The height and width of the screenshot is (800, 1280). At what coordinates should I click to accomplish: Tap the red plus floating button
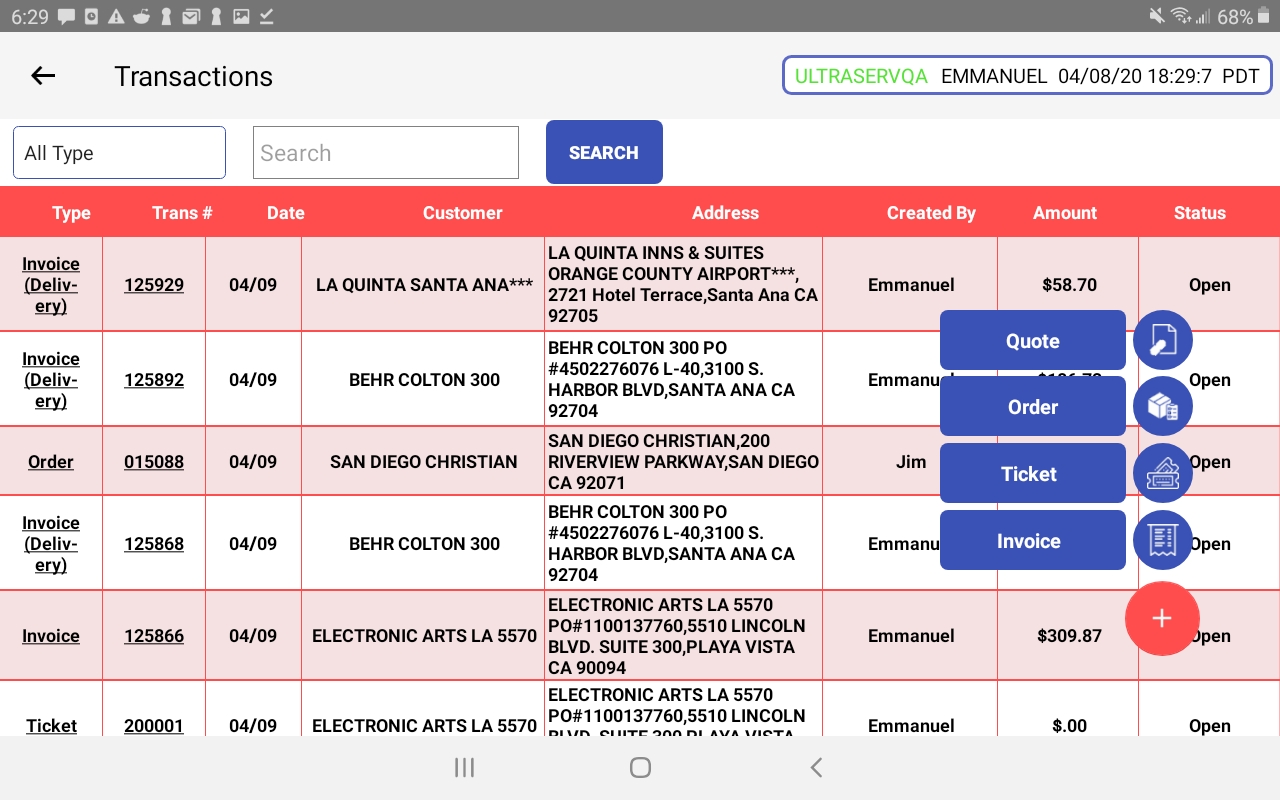click(x=1162, y=618)
